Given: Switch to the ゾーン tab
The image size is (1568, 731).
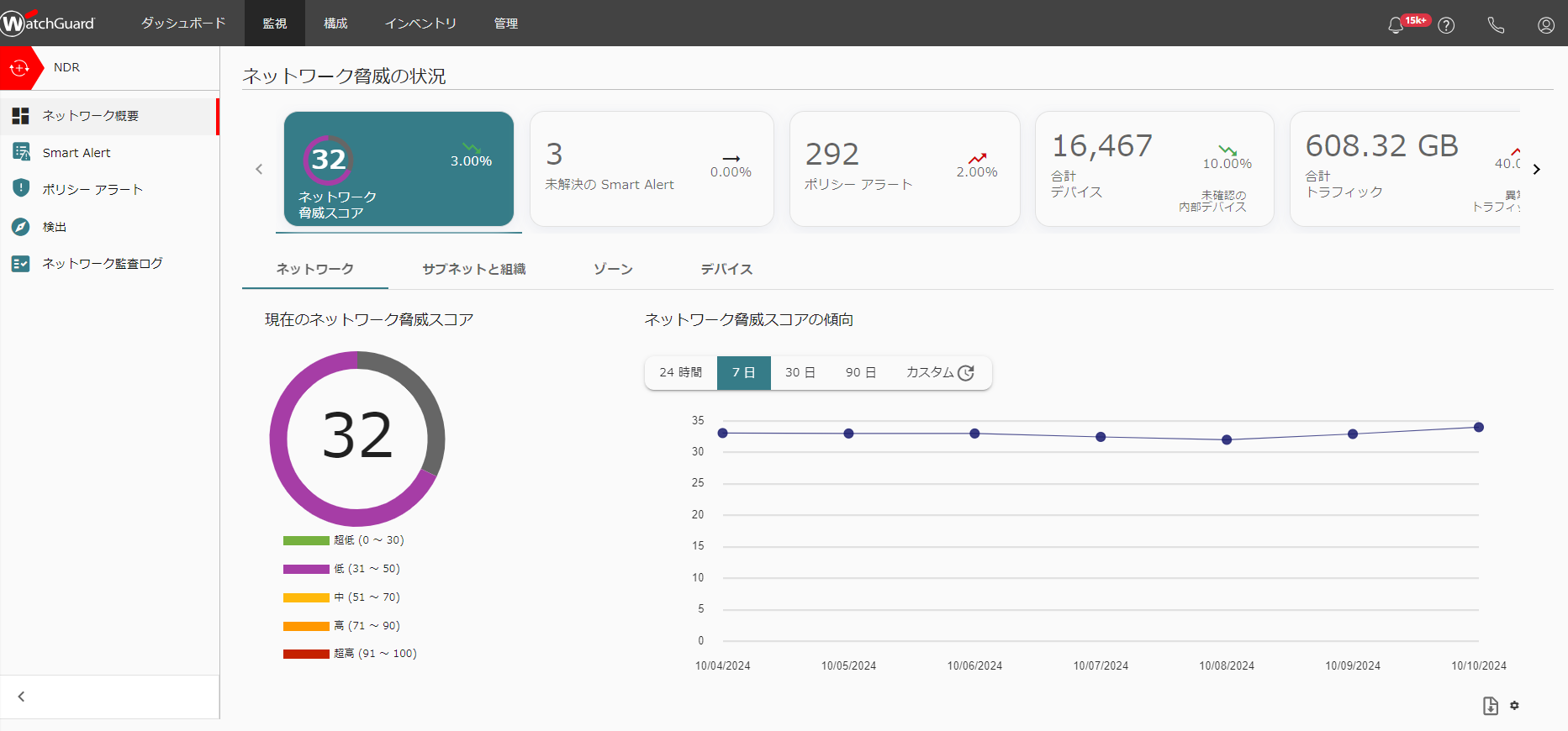Looking at the screenshot, I should tap(613, 269).
